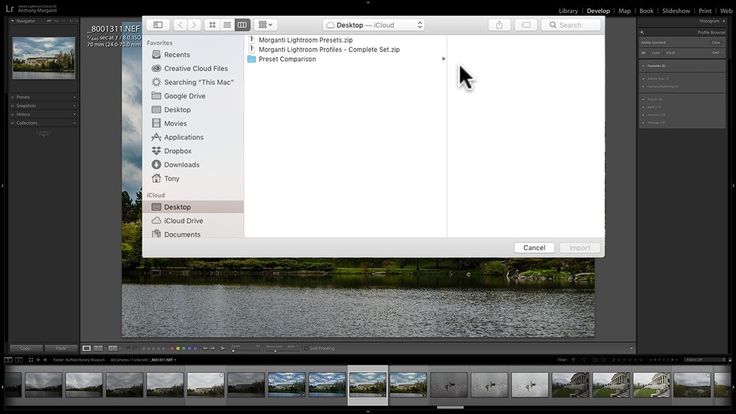This screenshot has height=414, width=736.
Task: Switch file dialog to column view
Action: pyautogui.click(x=242, y=25)
